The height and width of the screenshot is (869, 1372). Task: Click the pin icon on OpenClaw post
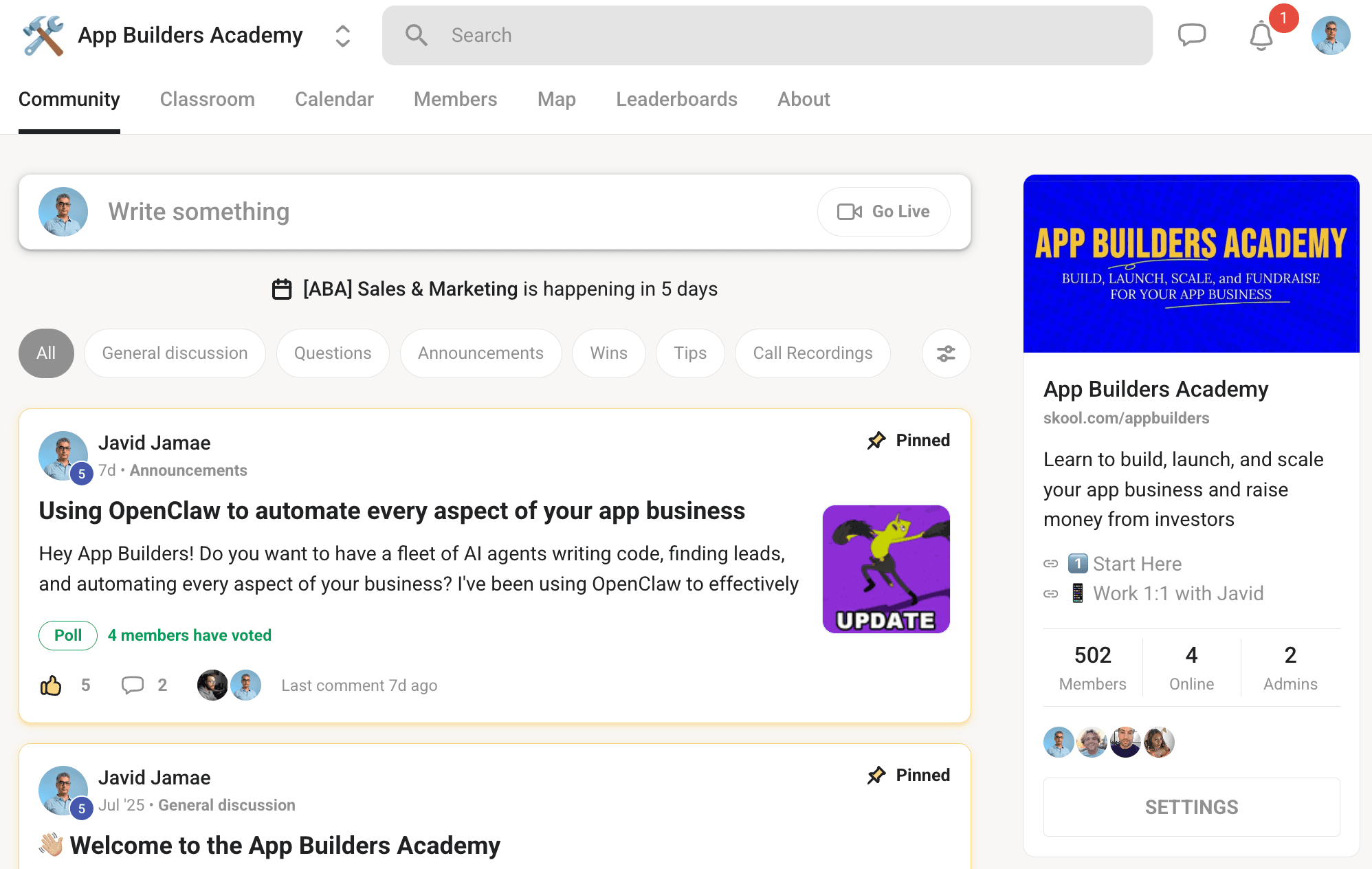coord(876,440)
